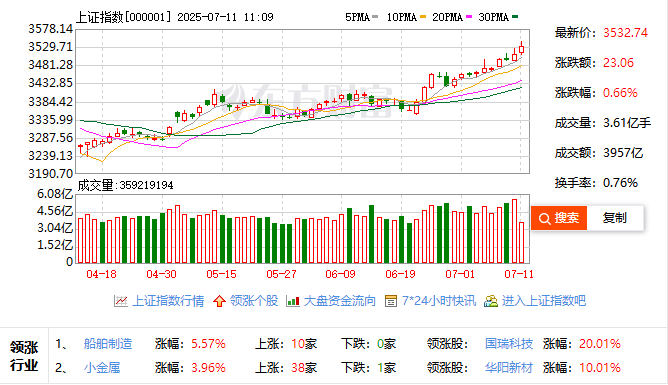The image size is (668, 385).
Task: Click 上涨 10家 in 船舶制造 row
Action: tap(286, 344)
